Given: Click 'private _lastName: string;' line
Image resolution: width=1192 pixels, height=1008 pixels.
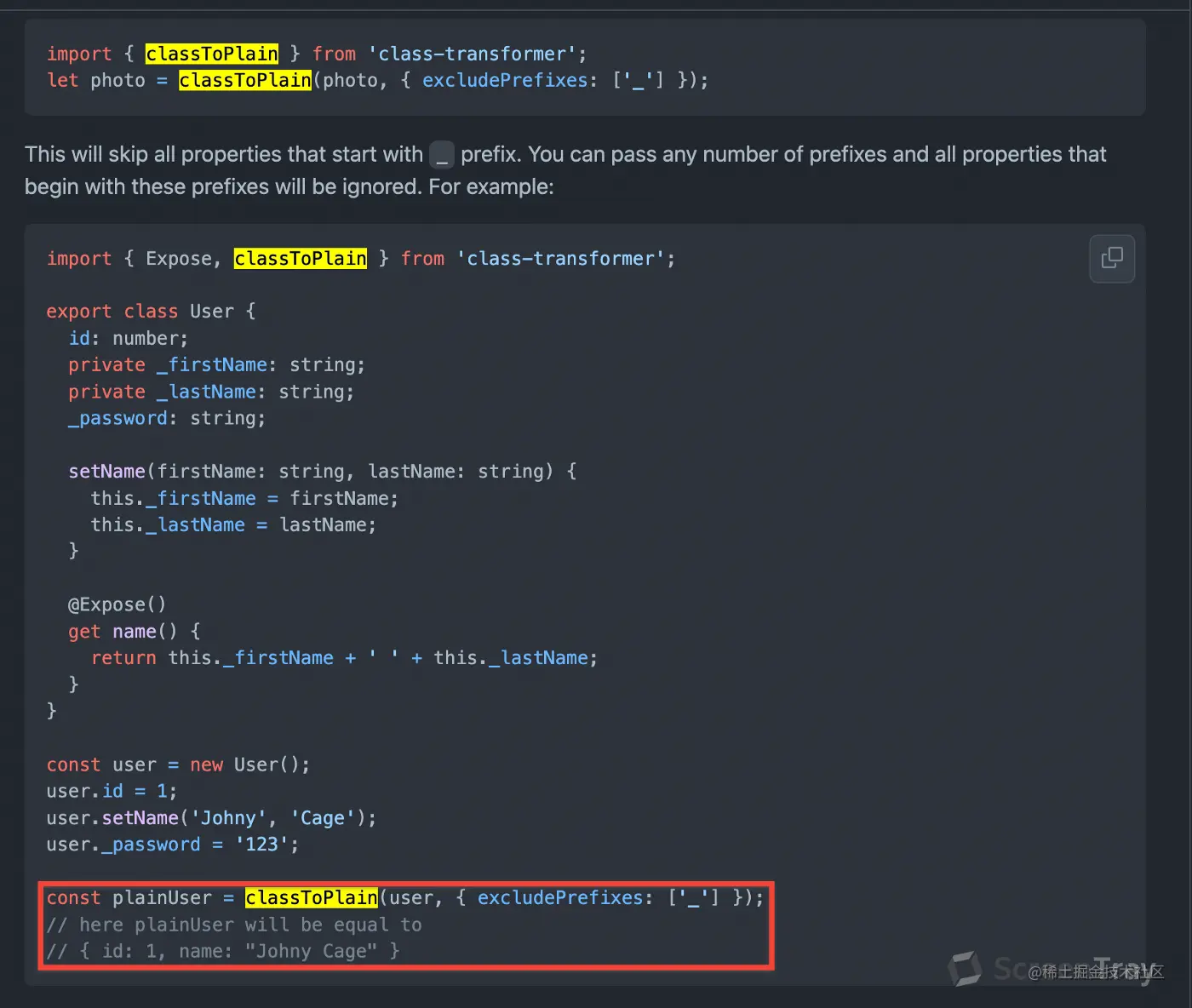Looking at the screenshot, I should [x=211, y=392].
